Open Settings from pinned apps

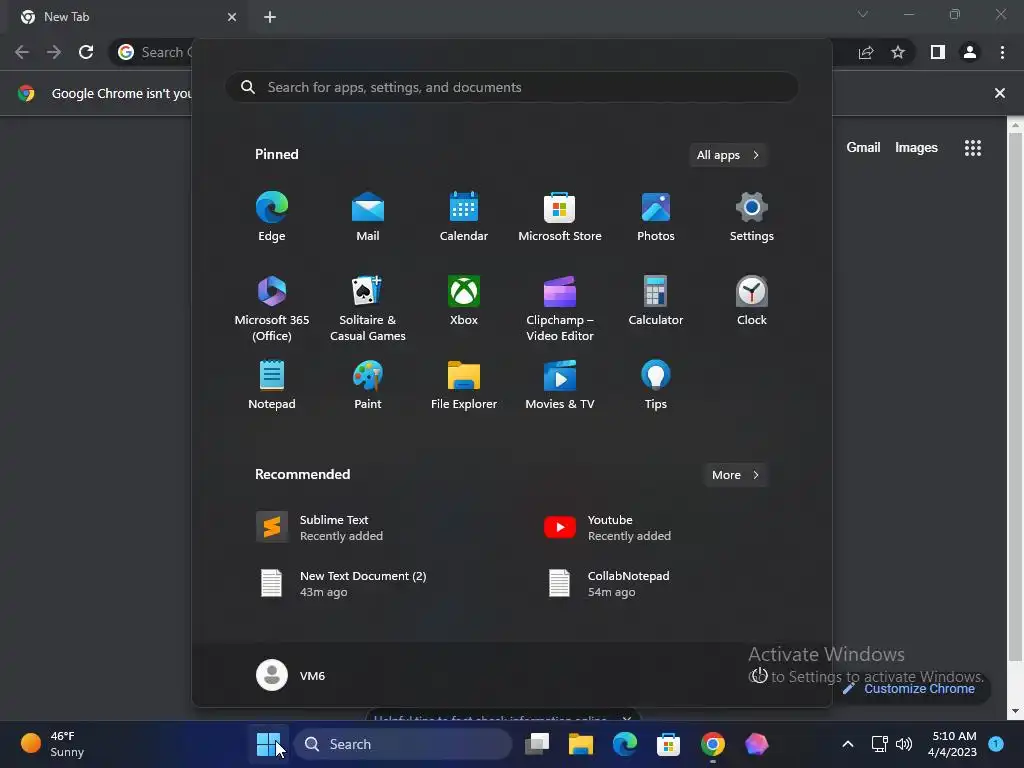tap(752, 216)
